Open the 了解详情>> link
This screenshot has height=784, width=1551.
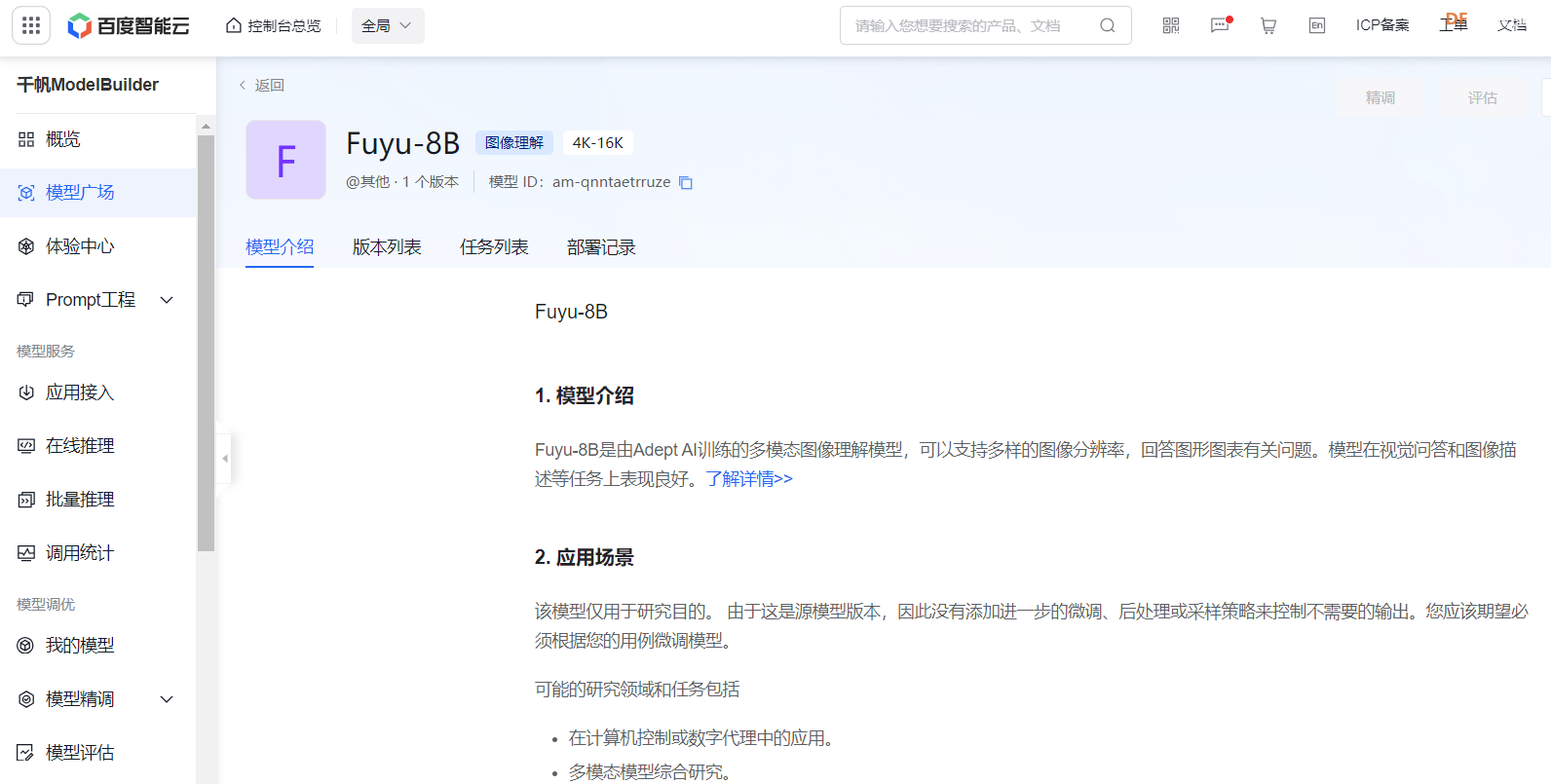click(x=749, y=479)
